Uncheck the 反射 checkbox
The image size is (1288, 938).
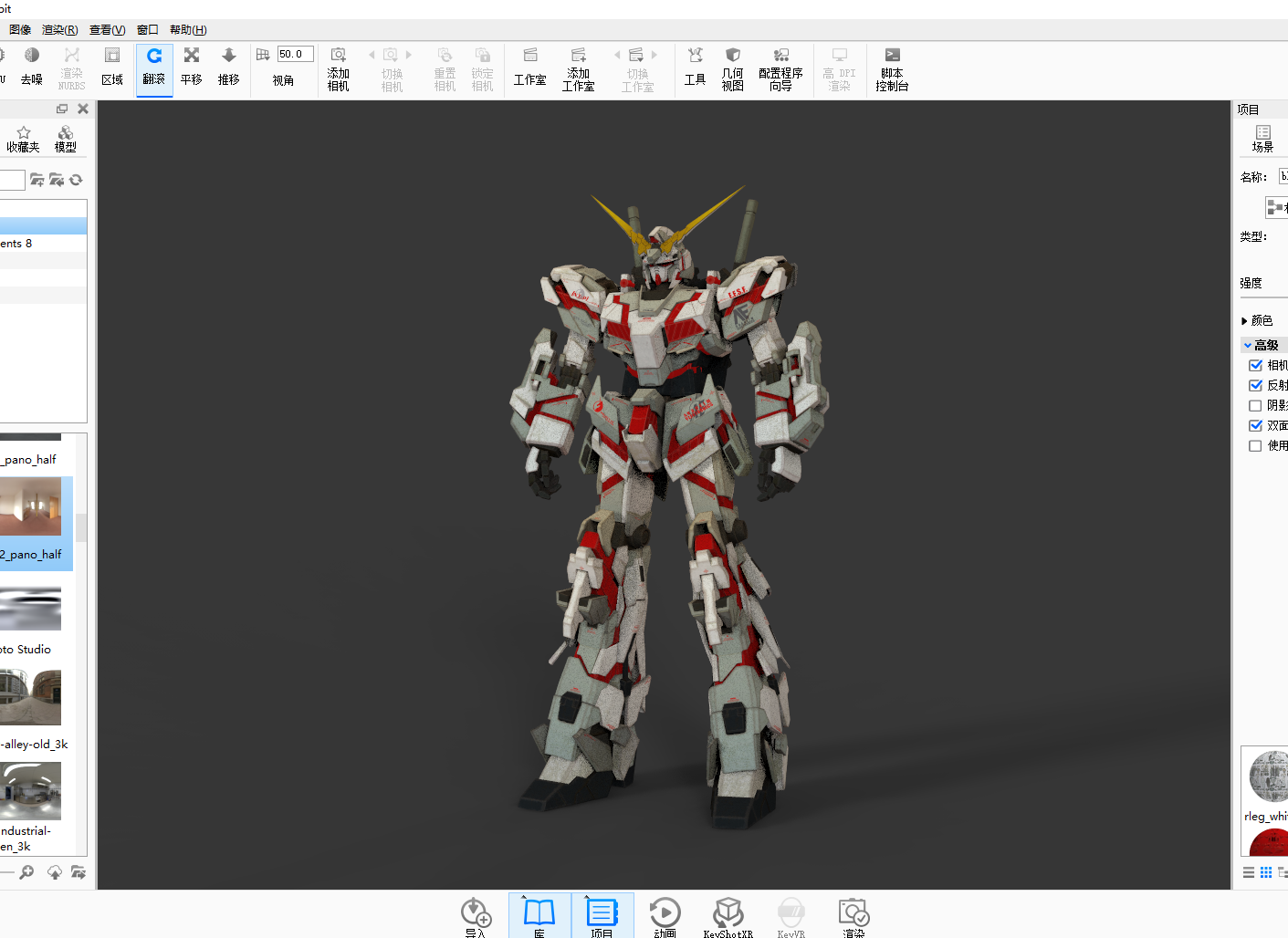[1256, 385]
